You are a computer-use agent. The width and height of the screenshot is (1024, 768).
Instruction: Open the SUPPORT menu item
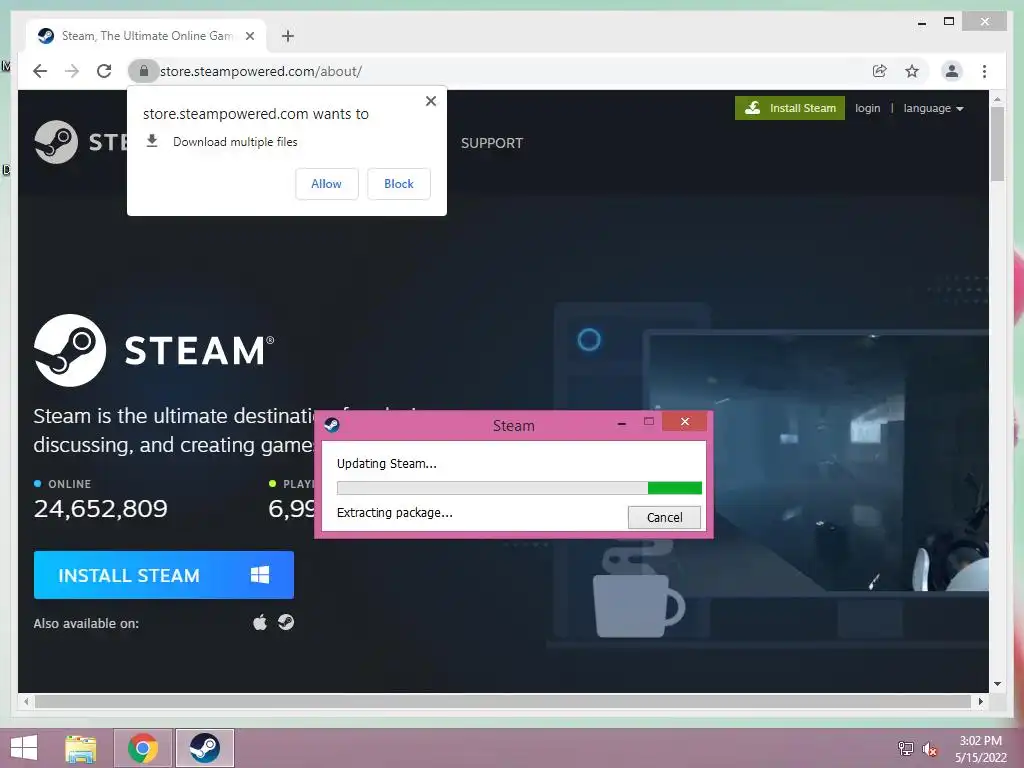point(492,143)
